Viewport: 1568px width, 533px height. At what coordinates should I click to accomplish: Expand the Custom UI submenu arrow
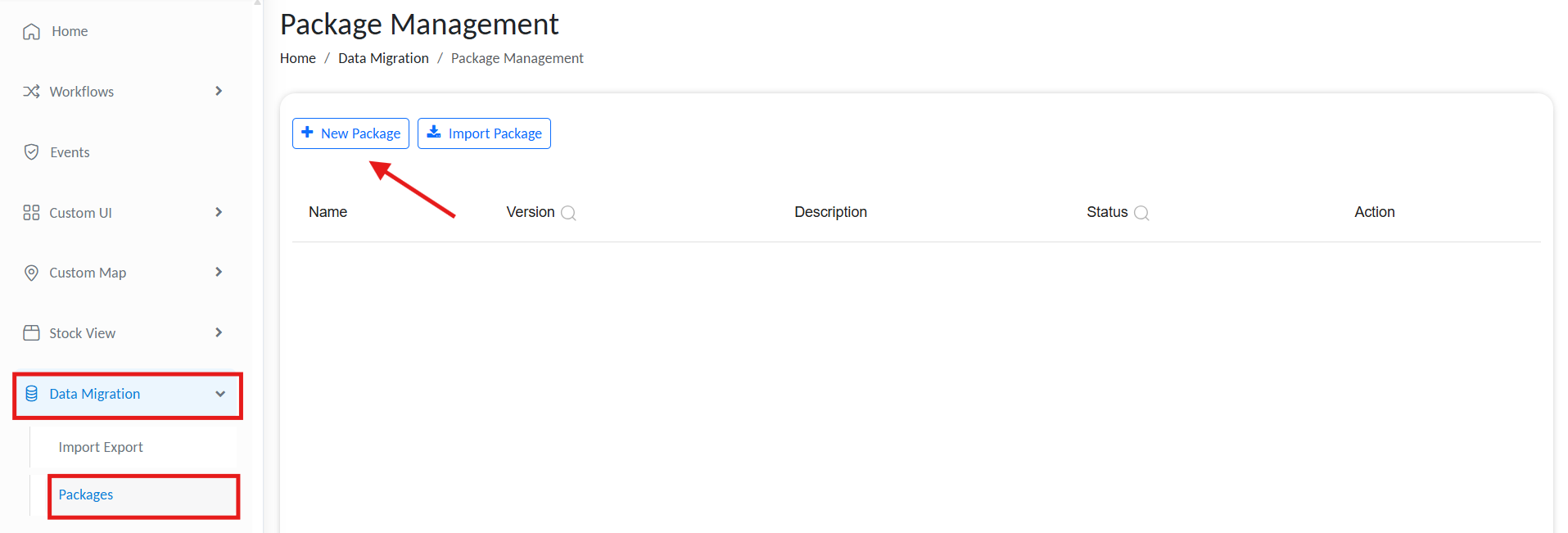click(219, 212)
